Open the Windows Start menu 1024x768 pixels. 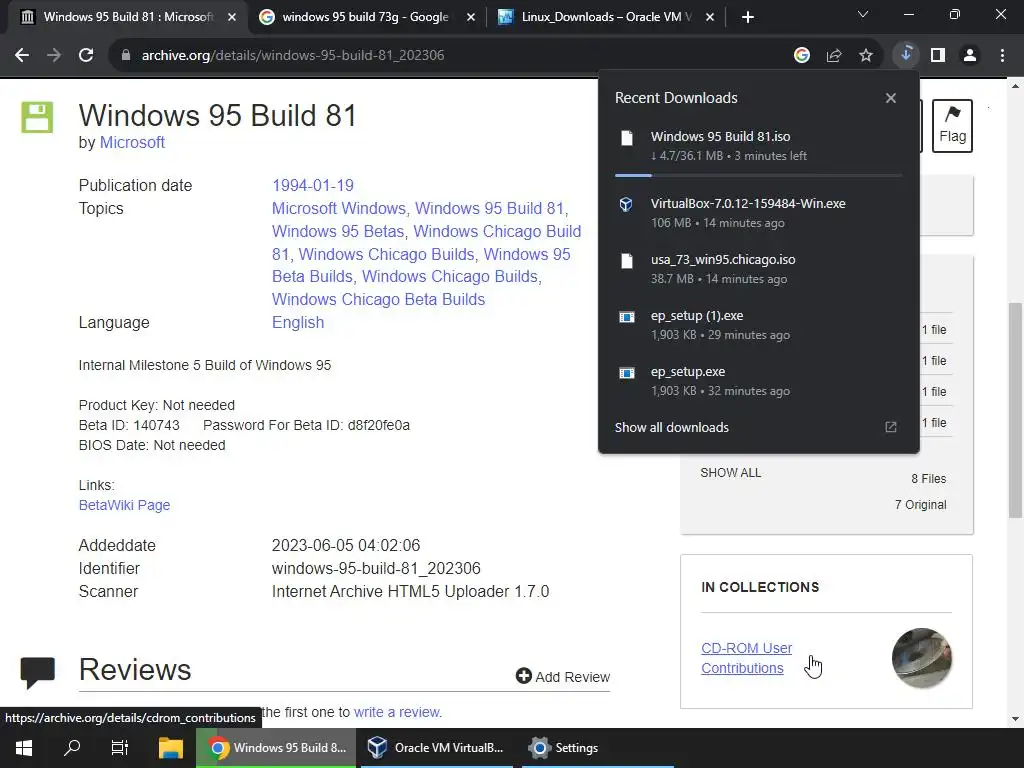coord(24,748)
